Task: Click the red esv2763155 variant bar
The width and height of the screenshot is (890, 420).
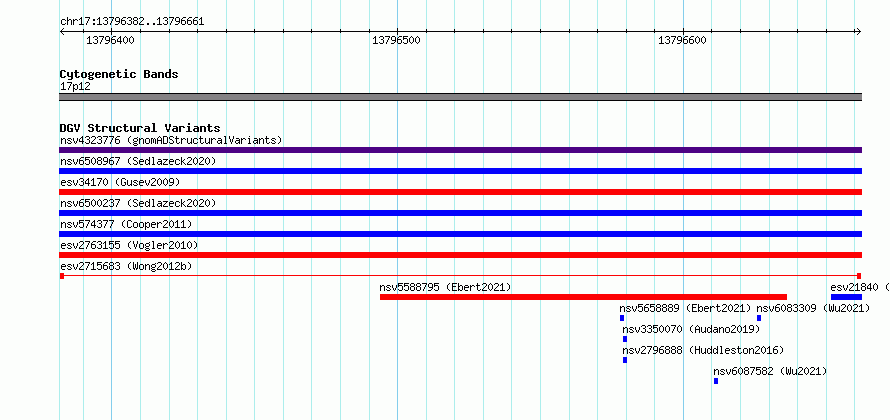Action: 460,255
